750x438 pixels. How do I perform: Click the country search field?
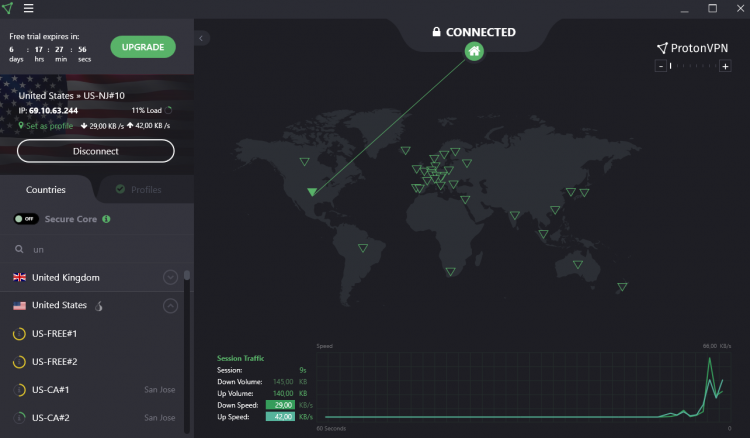point(96,249)
